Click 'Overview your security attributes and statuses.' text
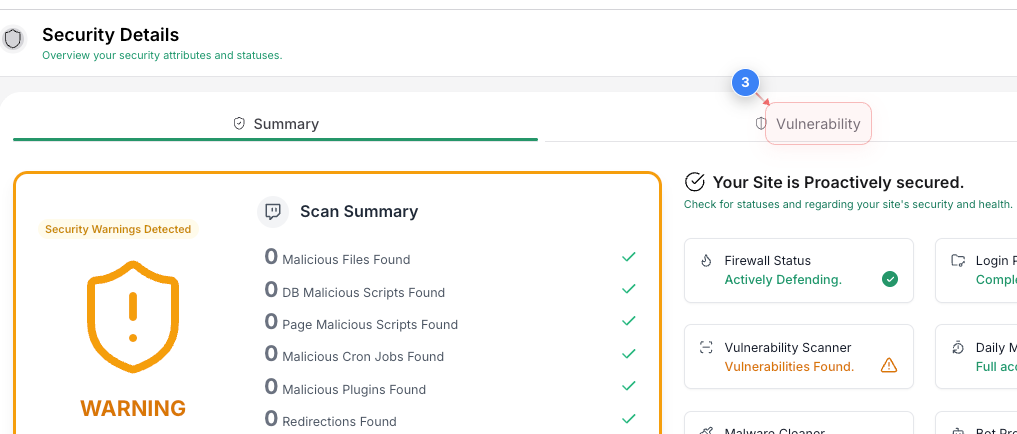 [x=162, y=55]
